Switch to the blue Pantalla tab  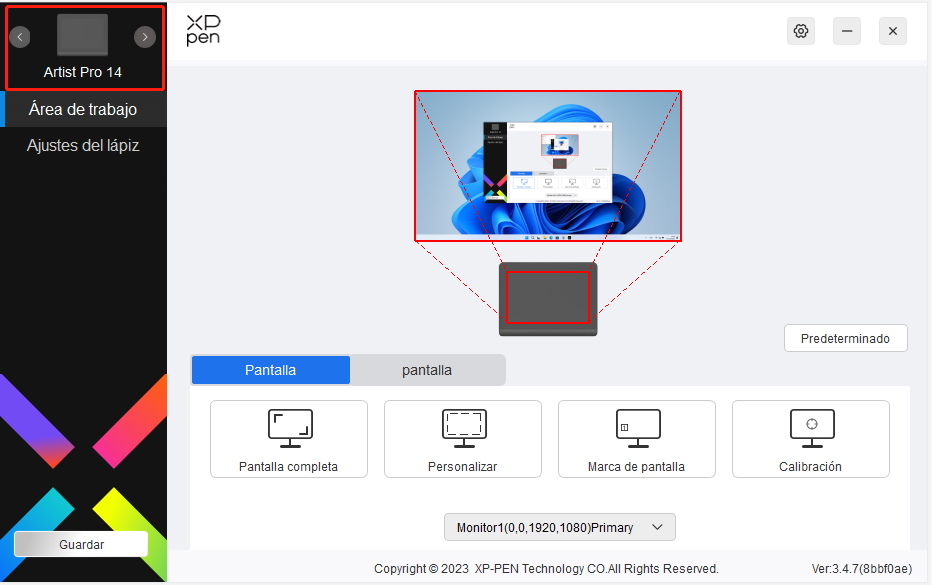270,370
